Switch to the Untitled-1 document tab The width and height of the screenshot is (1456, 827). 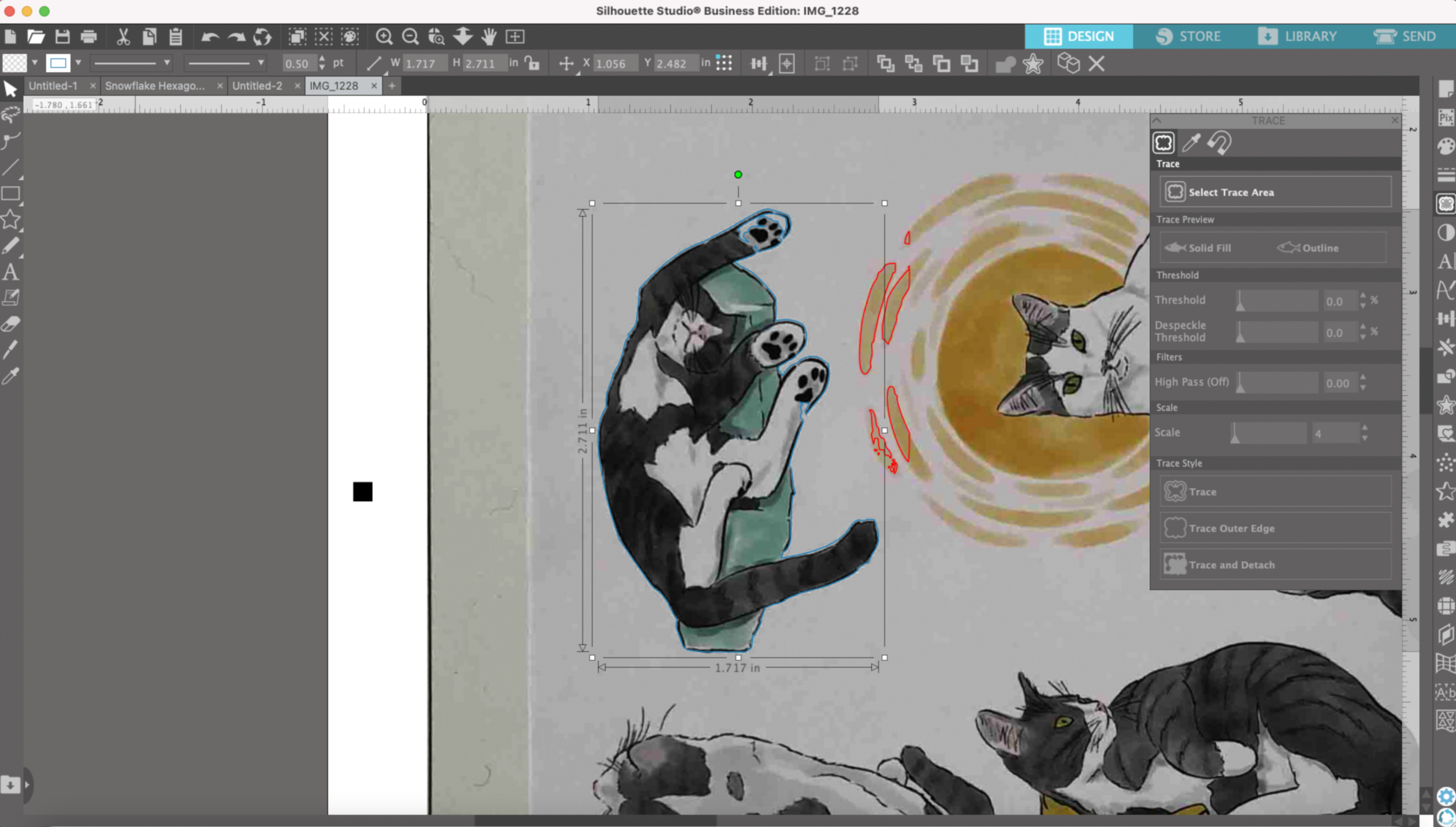pyautogui.click(x=53, y=86)
